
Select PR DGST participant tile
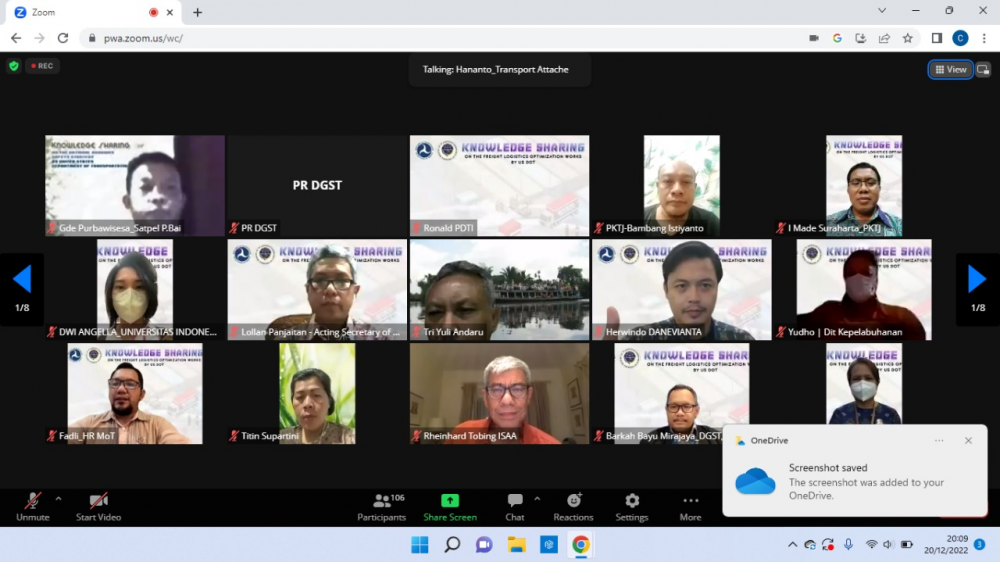tap(317, 185)
